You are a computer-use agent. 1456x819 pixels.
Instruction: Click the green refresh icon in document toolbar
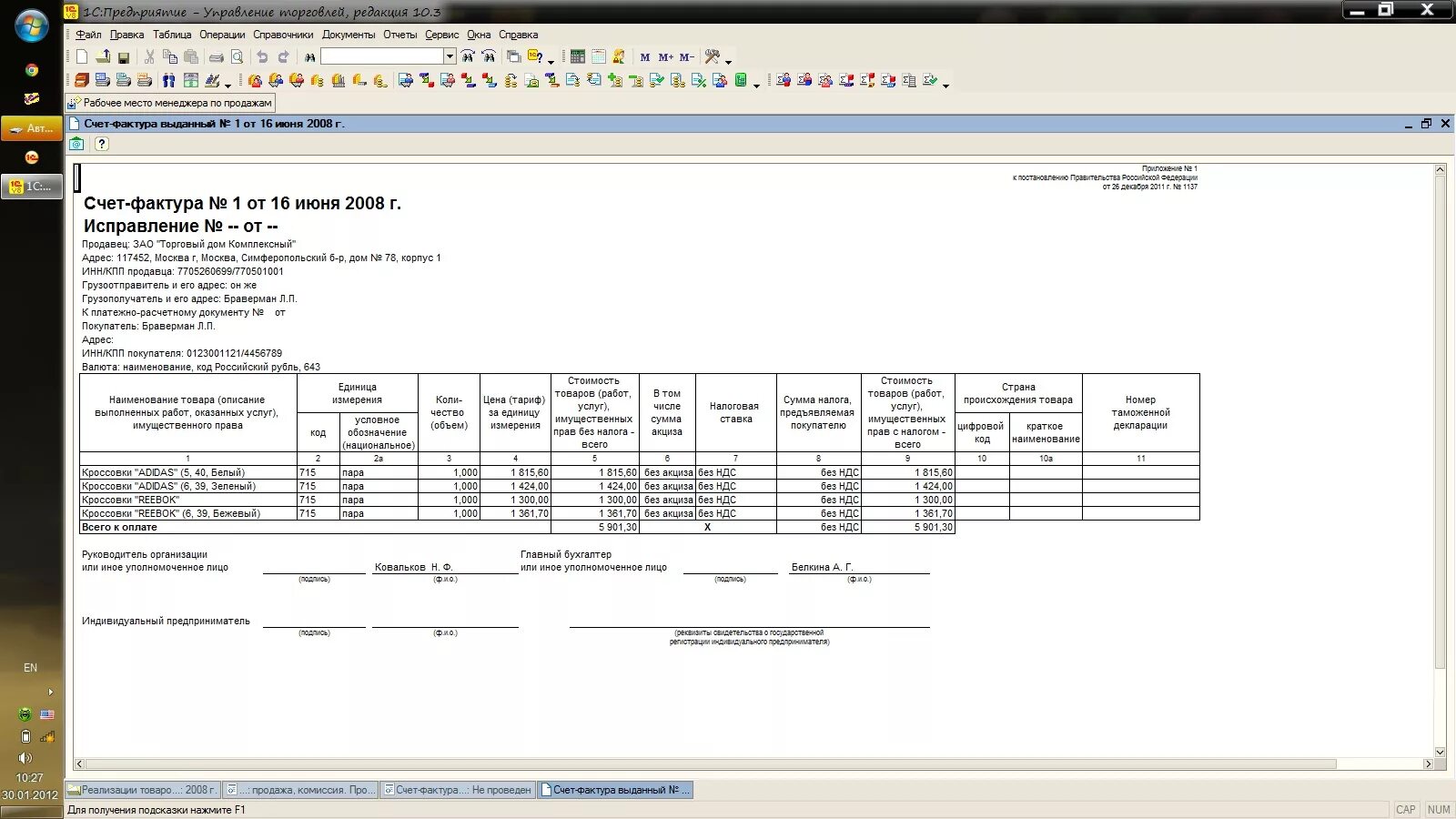[x=77, y=144]
